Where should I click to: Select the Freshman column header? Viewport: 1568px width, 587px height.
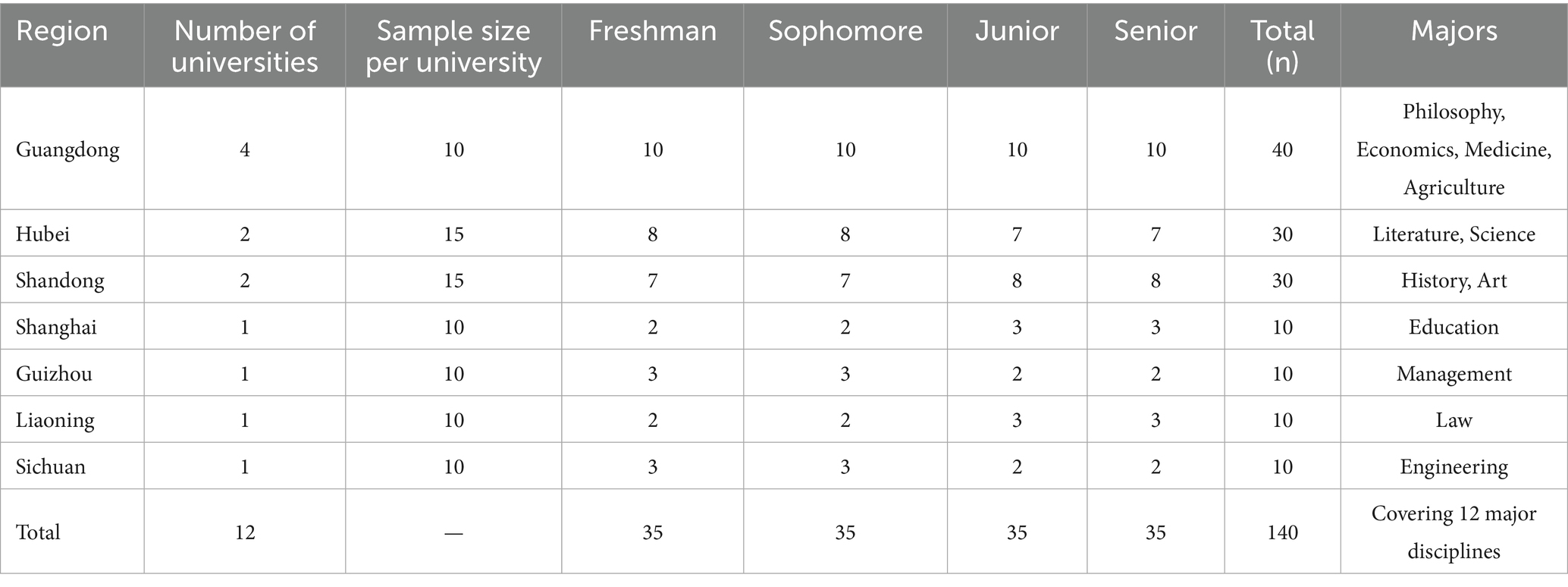pyautogui.click(x=652, y=31)
